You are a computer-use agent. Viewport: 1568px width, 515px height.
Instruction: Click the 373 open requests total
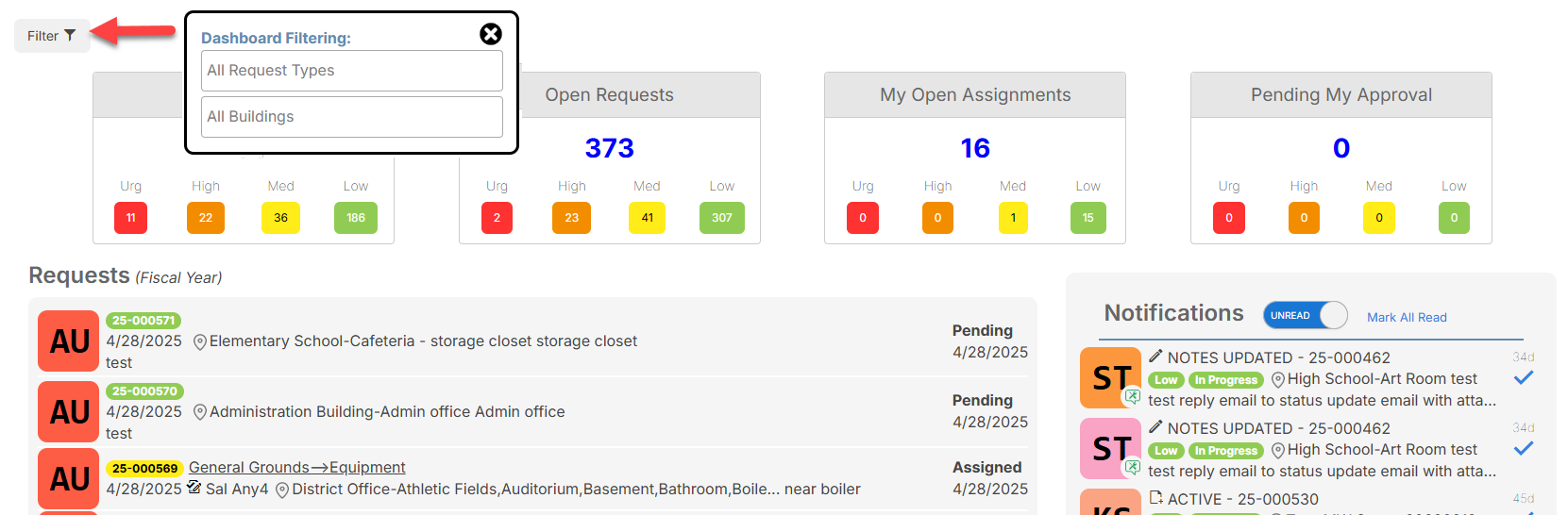pyautogui.click(x=610, y=148)
